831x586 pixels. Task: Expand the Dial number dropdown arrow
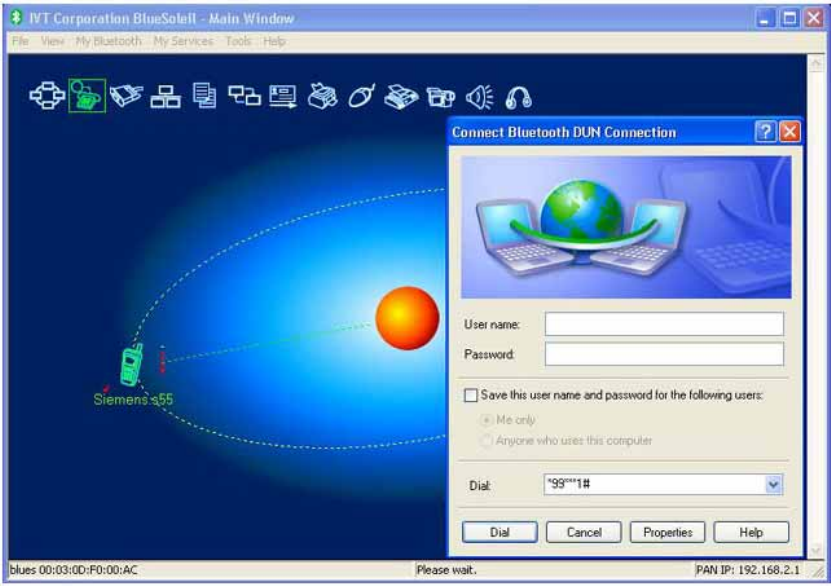pos(773,484)
